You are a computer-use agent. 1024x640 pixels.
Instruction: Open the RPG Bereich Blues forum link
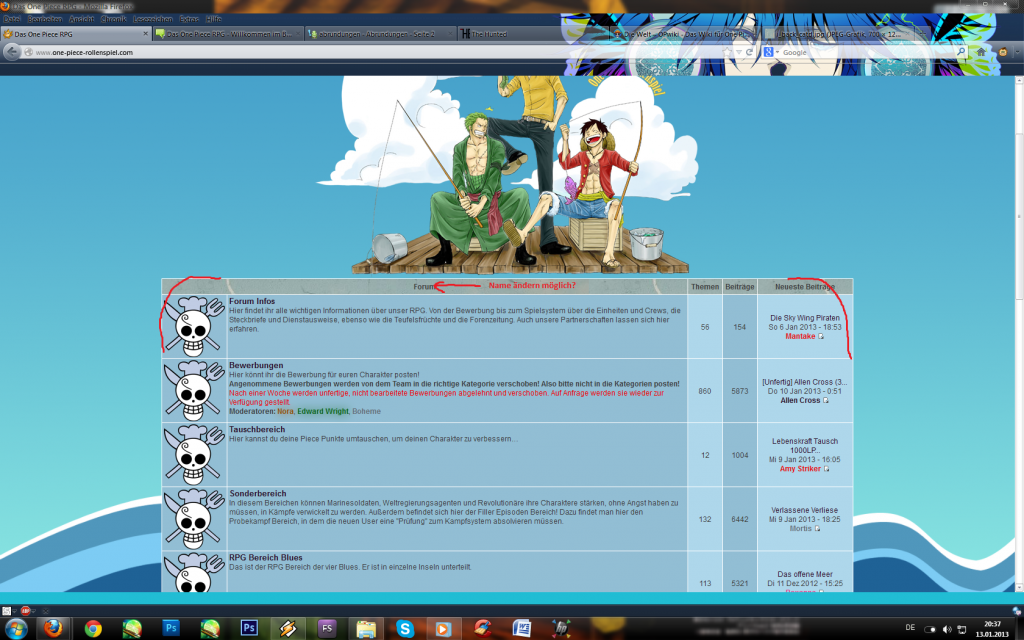pyautogui.click(x=266, y=557)
